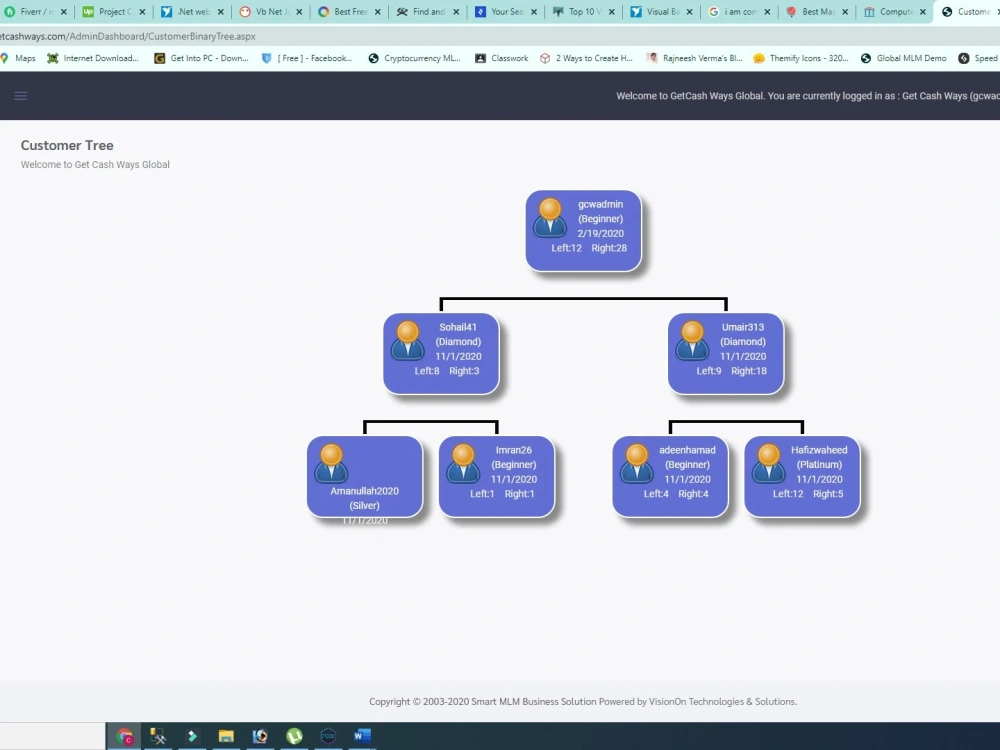Switch to the Top 10 browser tab
The height and width of the screenshot is (750, 1000).
click(x=578, y=11)
